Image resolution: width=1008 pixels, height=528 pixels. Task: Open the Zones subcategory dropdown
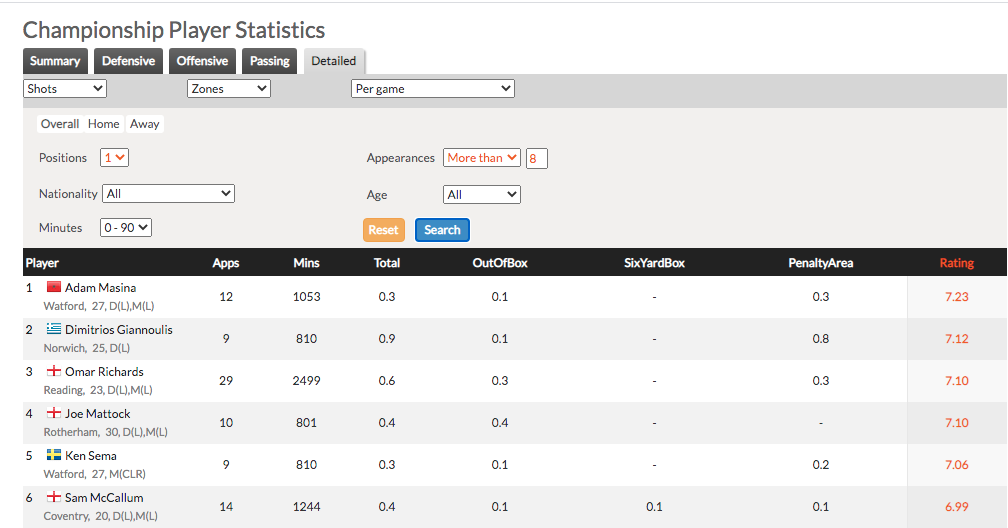[x=229, y=89]
